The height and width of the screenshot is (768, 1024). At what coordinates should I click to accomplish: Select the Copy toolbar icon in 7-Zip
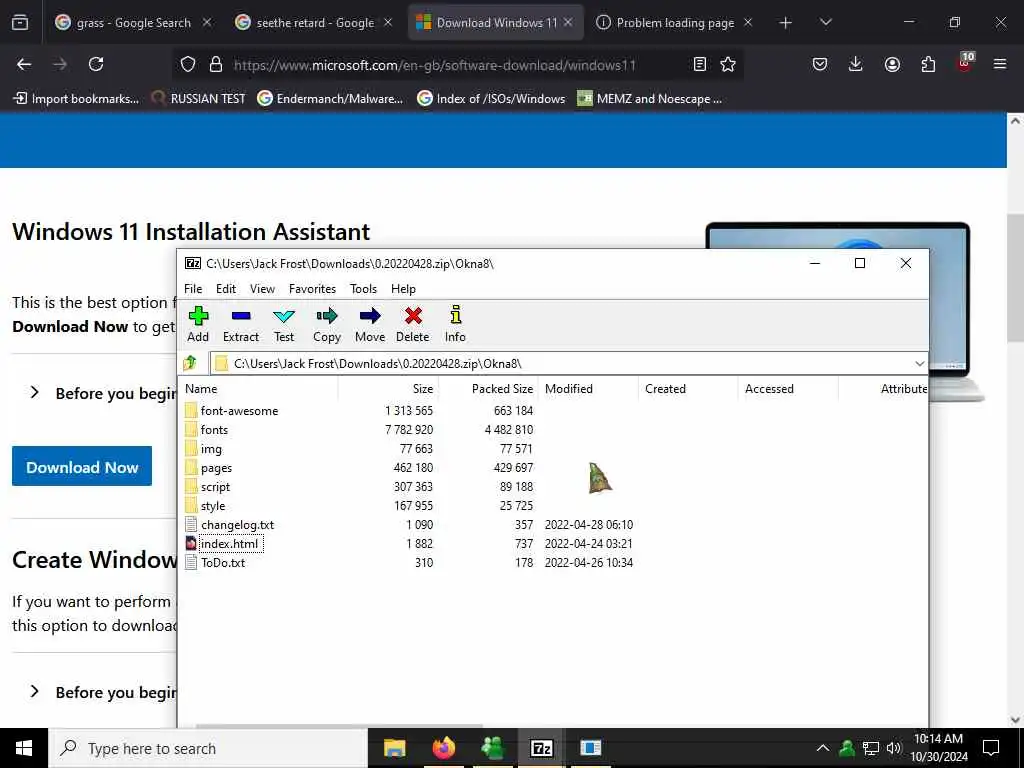point(327,325)
